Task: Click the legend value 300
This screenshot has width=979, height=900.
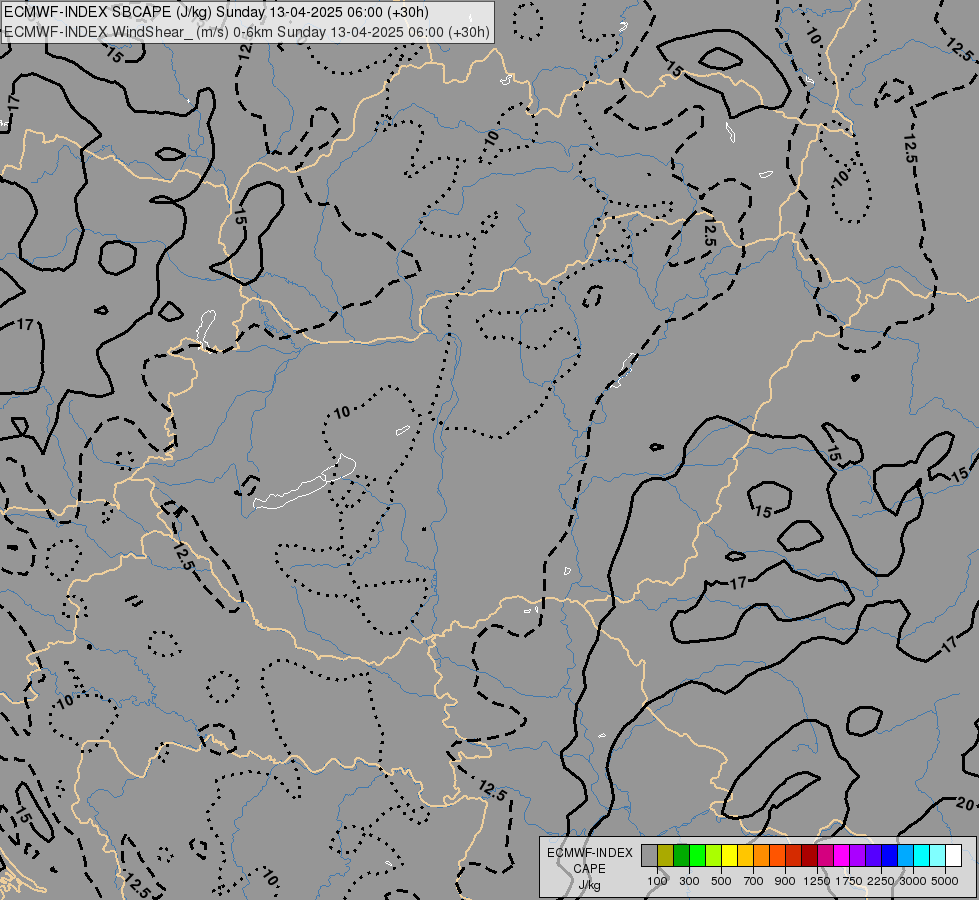Action: click(x=689, y=881)
